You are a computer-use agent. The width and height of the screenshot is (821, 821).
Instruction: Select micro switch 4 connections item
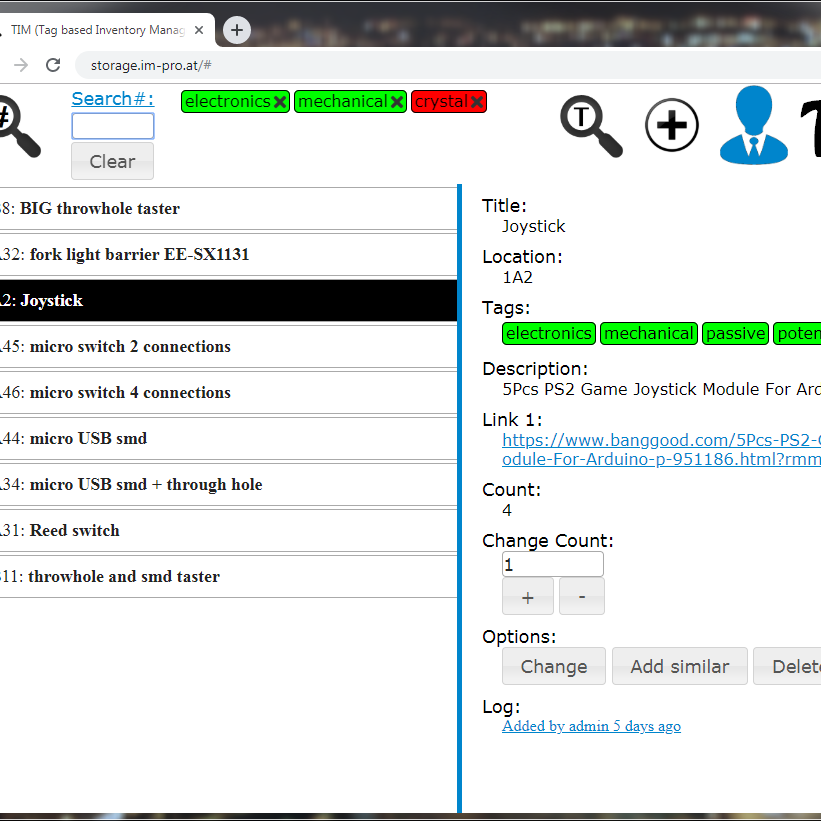pos(228,393)
